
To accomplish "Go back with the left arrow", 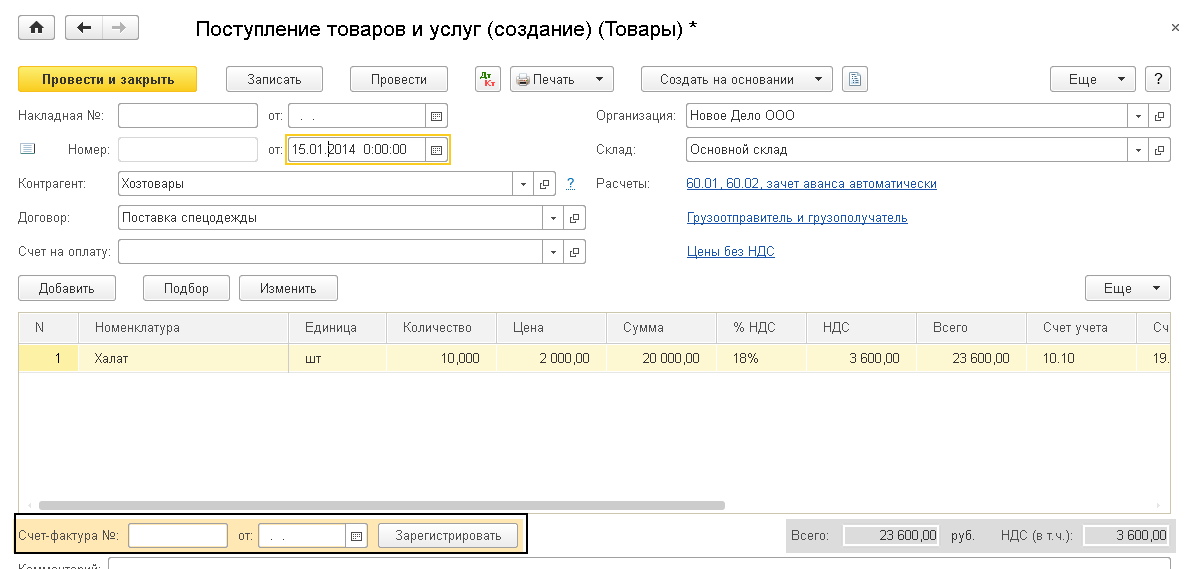I will (84, 28).
